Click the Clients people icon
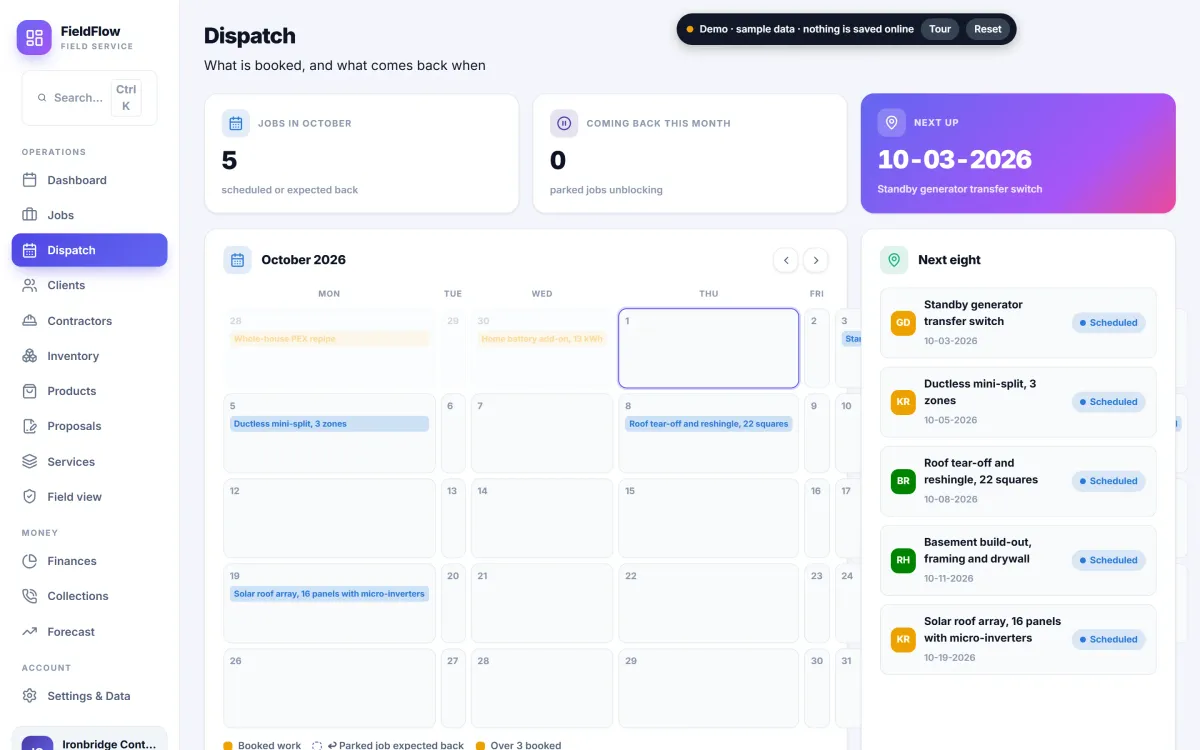Screen dimensions: 1200x750 (30, 285)
